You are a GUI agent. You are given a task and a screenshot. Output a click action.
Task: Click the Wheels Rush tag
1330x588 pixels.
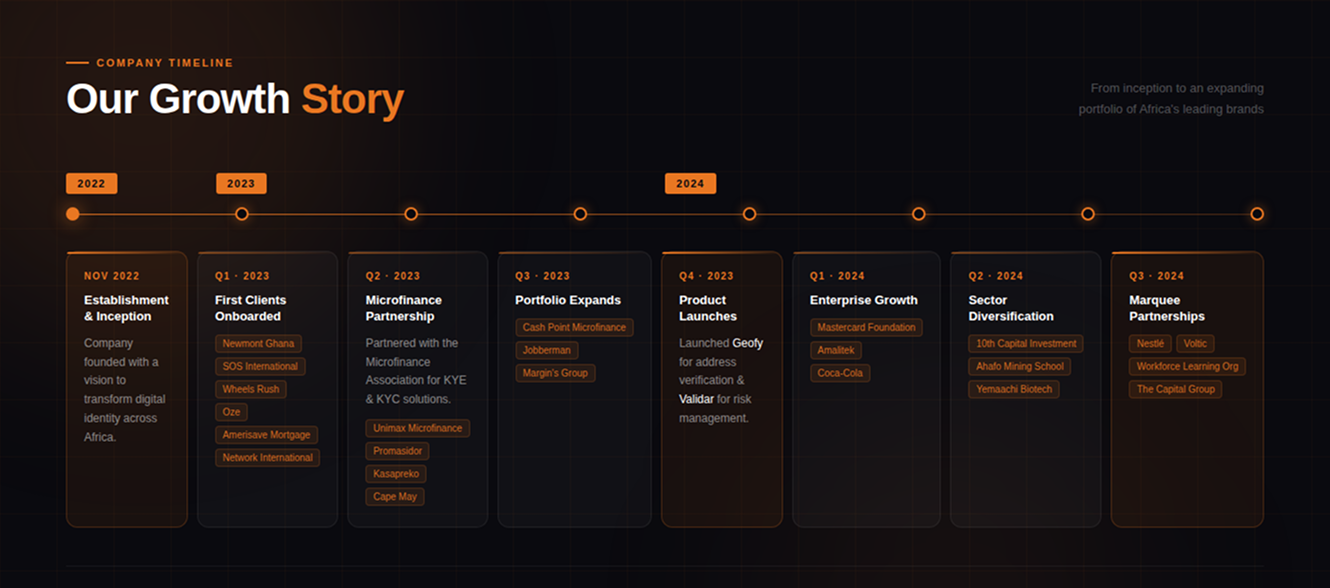point(251,389)
